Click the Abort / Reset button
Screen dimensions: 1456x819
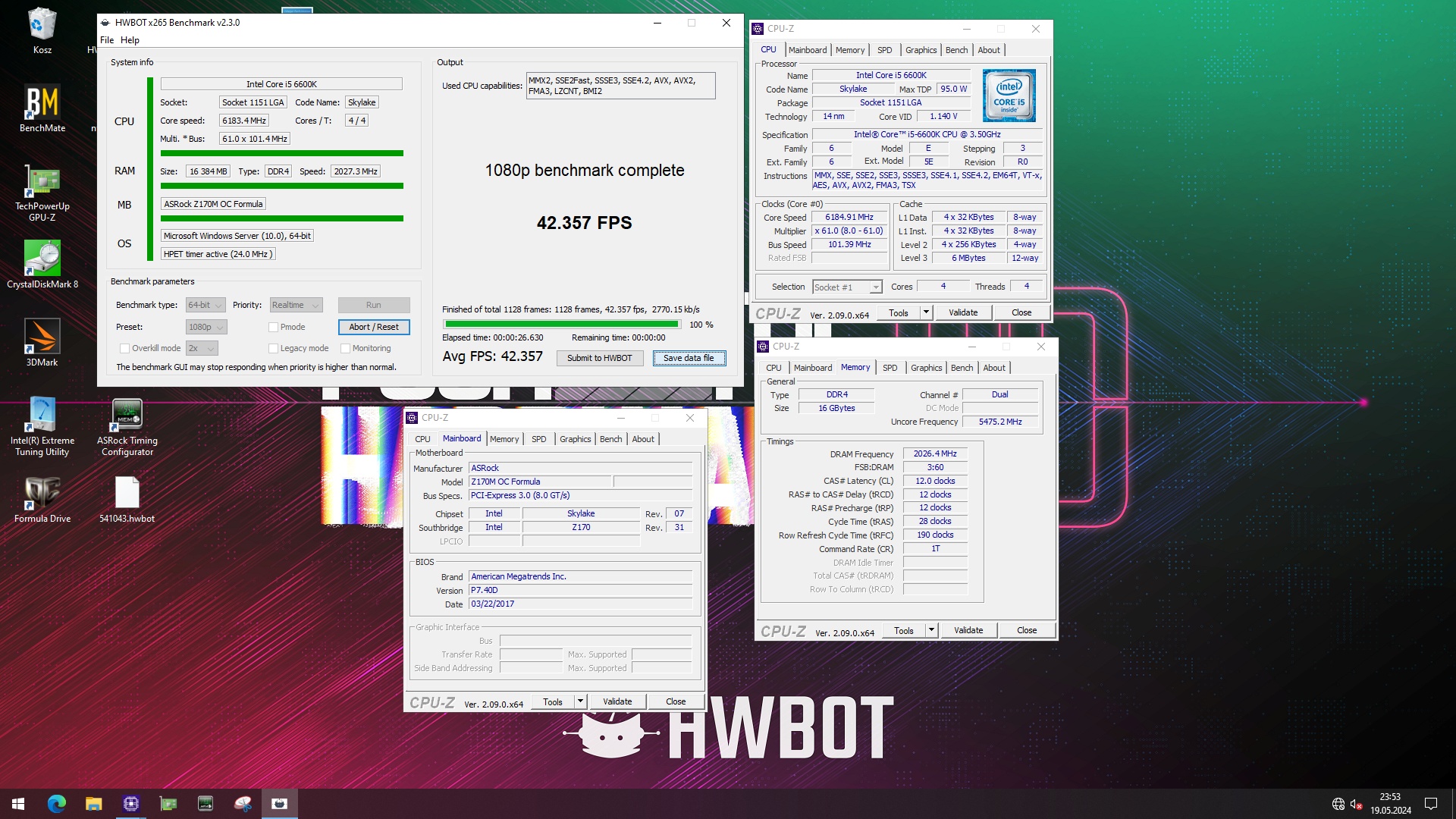[x=374, y=327]
